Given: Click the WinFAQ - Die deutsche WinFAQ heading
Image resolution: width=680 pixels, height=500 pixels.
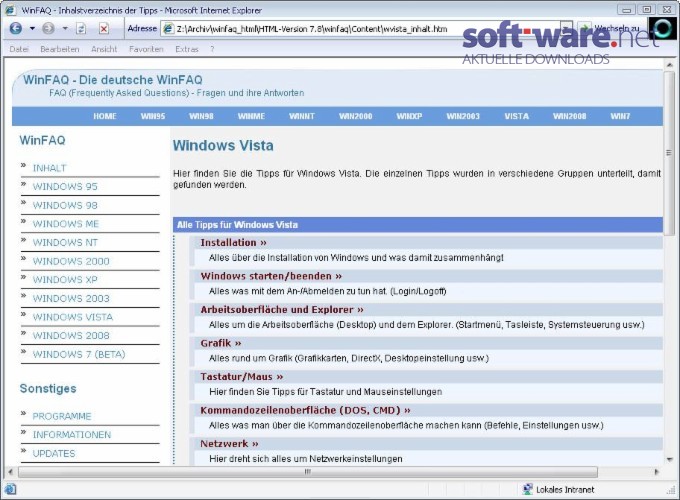Looking at the screenshot, I should click(113, 80).
